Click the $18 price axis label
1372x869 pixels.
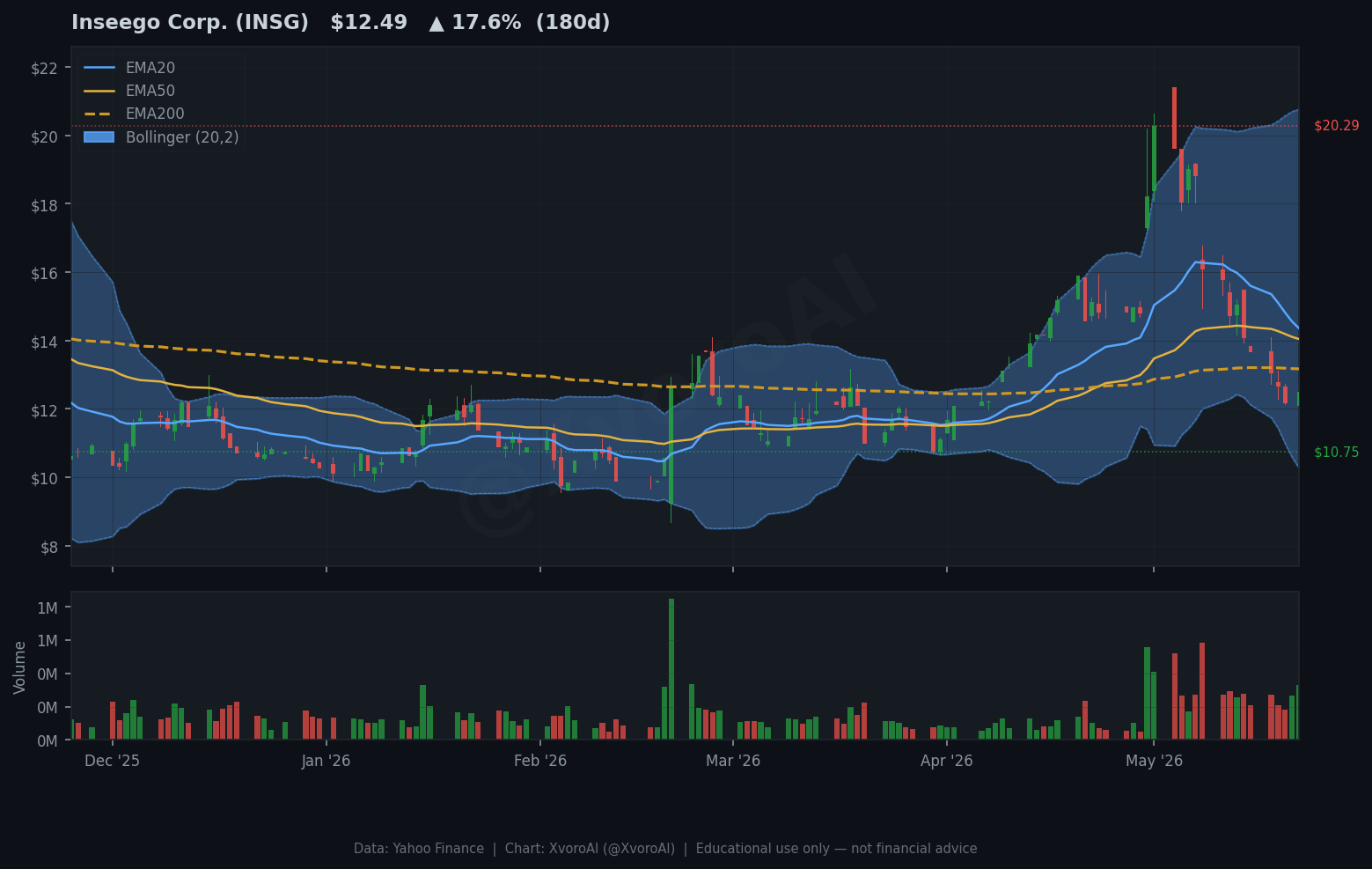point(44,205)
